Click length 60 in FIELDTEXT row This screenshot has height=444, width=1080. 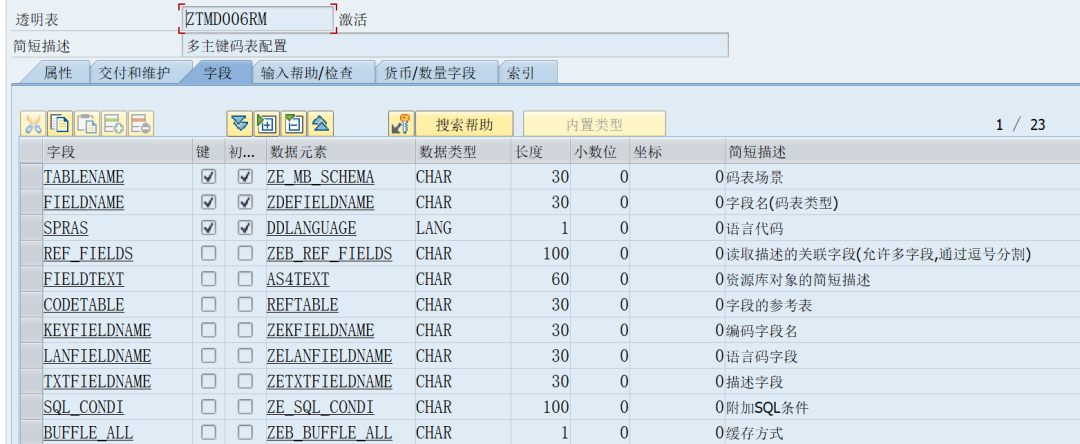click(560, 279)
